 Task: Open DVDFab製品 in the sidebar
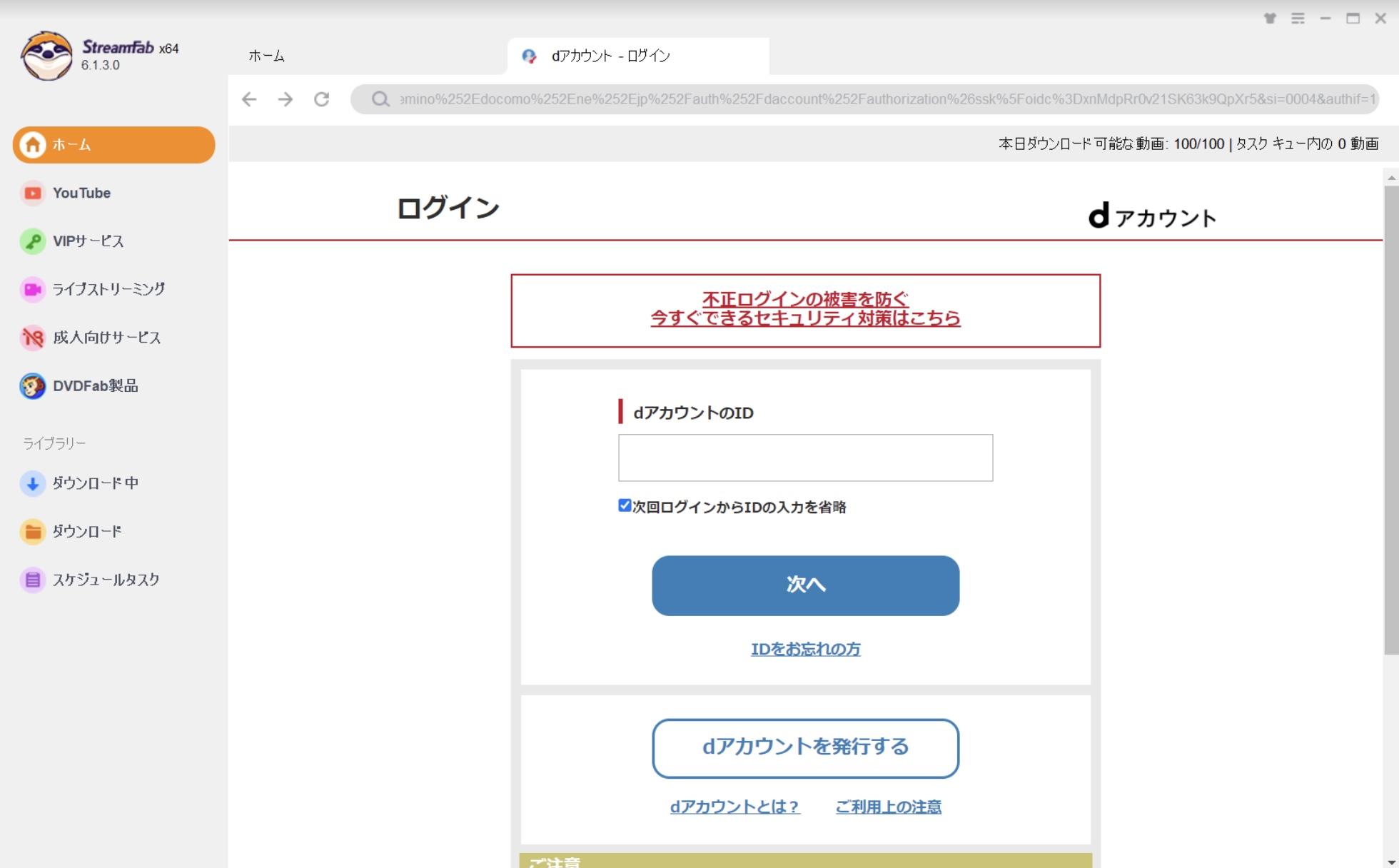pyautogui.click(x=95, y=386)
